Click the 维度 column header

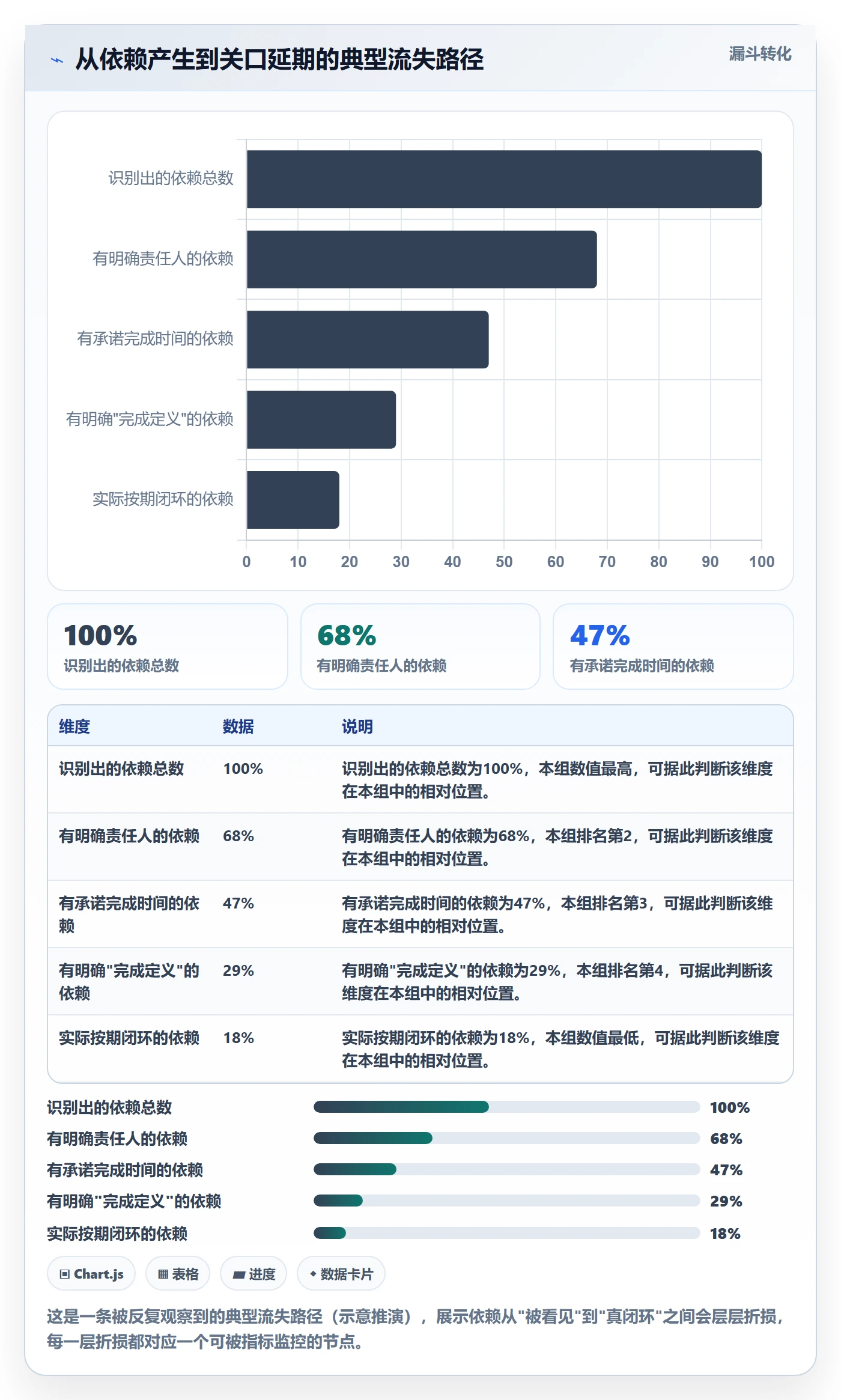point(74,726)
